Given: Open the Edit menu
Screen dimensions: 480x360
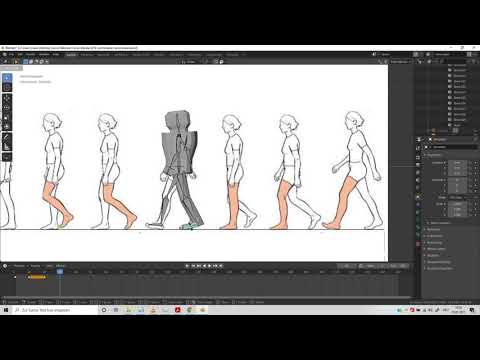Looking at the screenshot, I should (20, 54).
